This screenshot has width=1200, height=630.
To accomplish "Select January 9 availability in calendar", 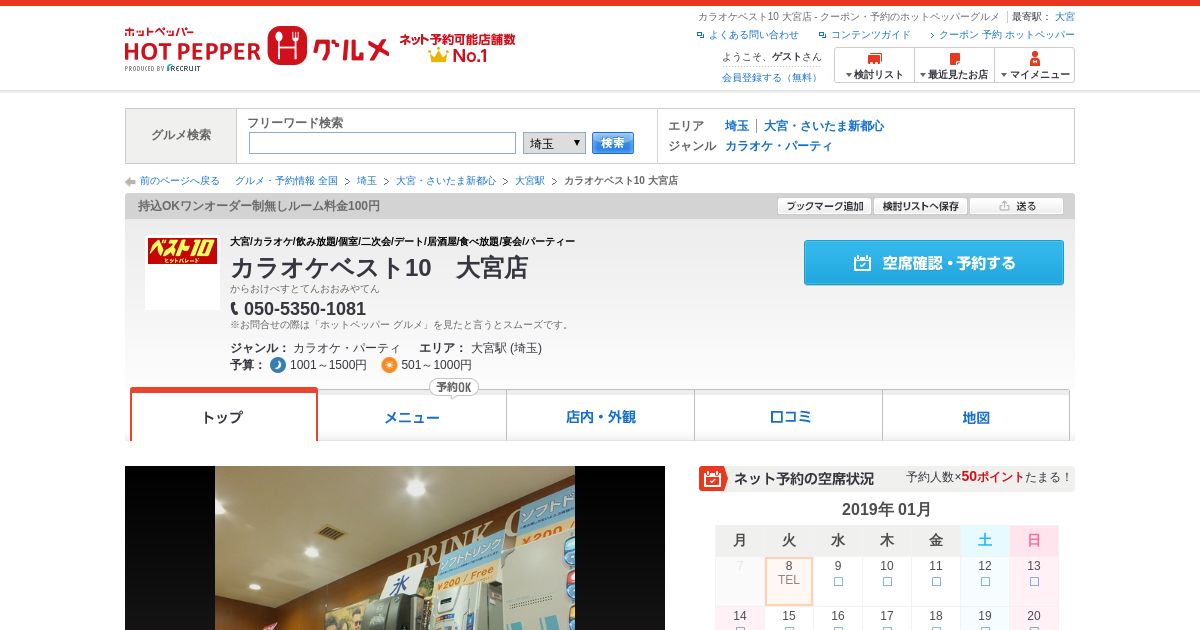I will point(838,581).
